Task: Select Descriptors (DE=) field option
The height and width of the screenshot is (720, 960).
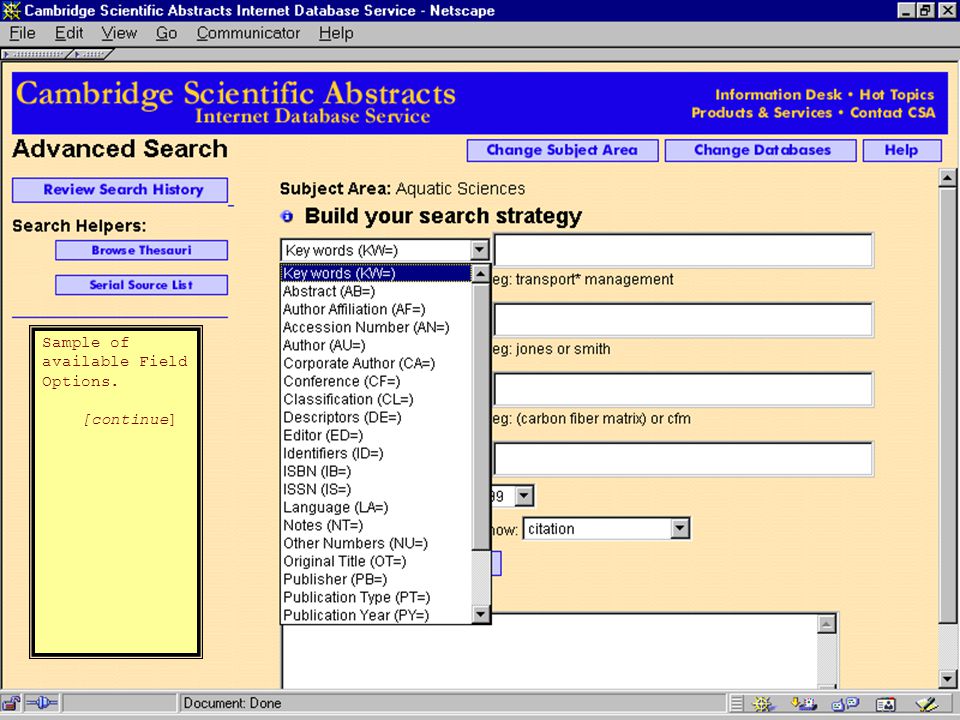Action: click(377, 418)
